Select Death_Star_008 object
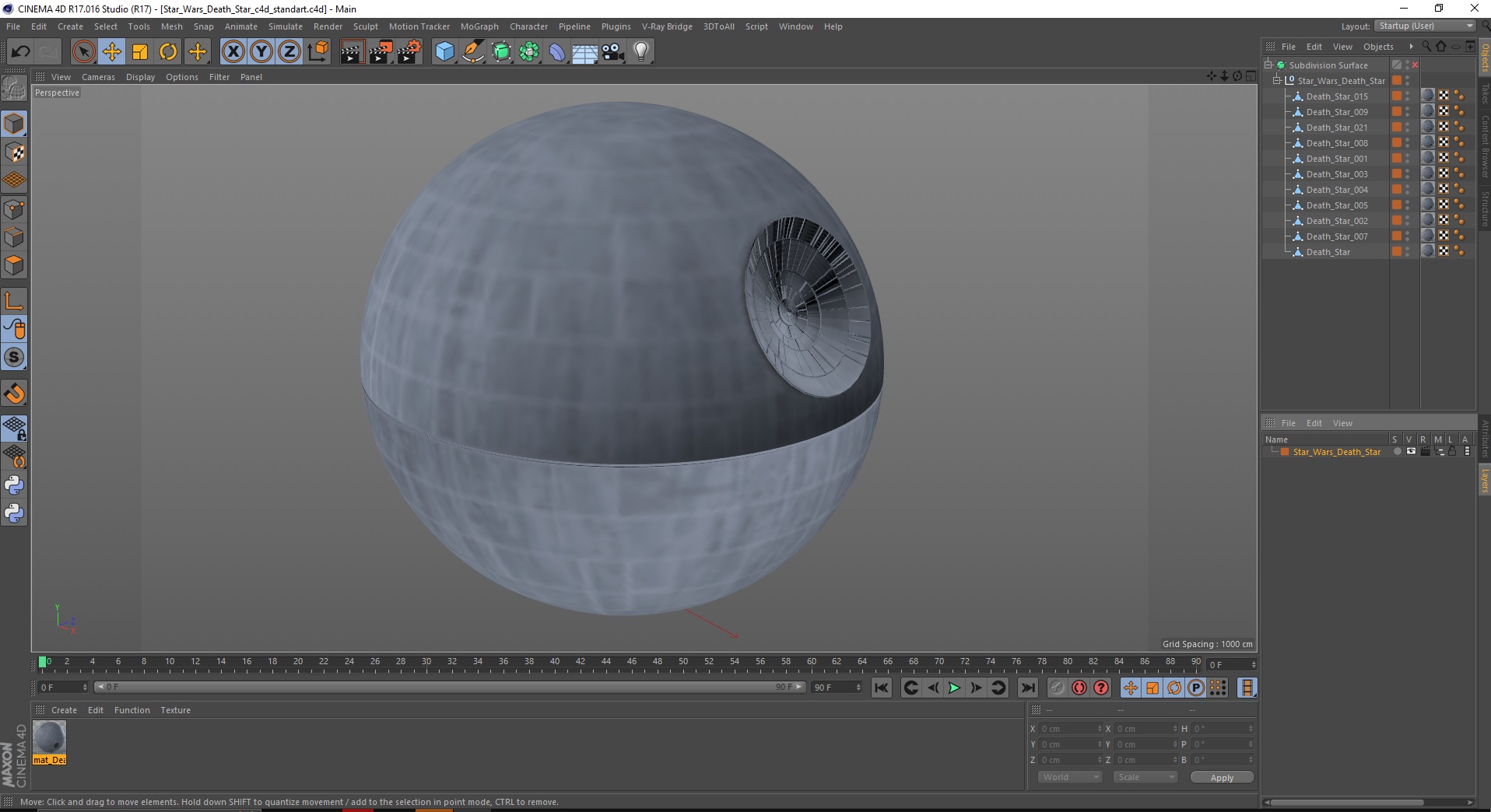 coord(1336,143)
